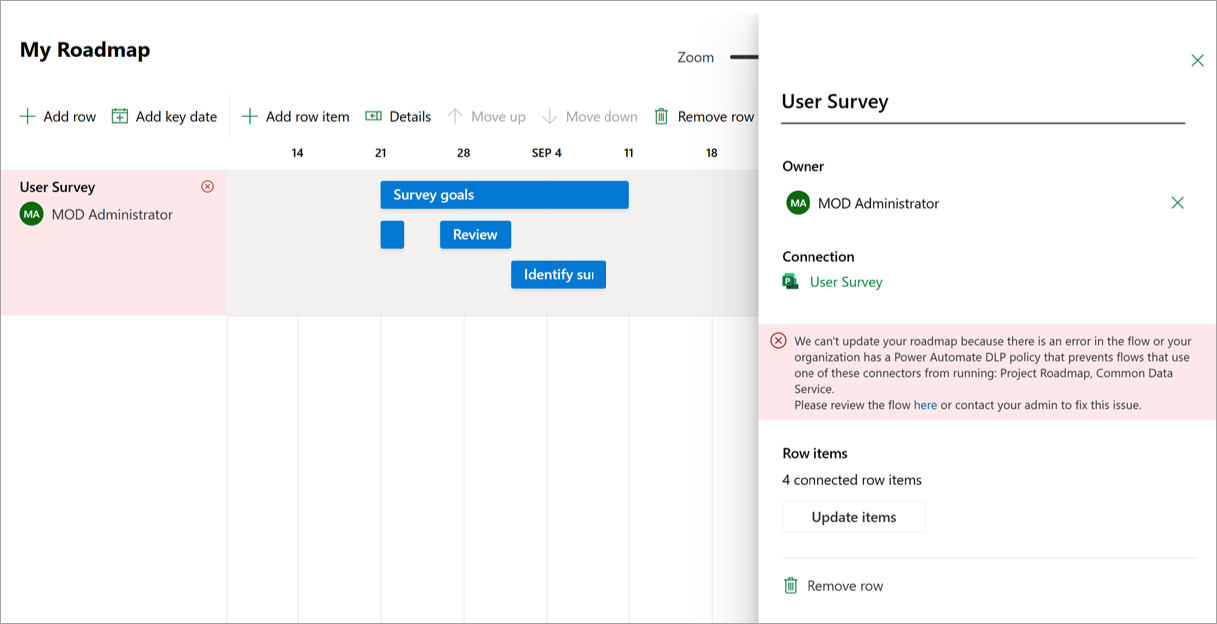Click the Add row item label

(308, 117)
